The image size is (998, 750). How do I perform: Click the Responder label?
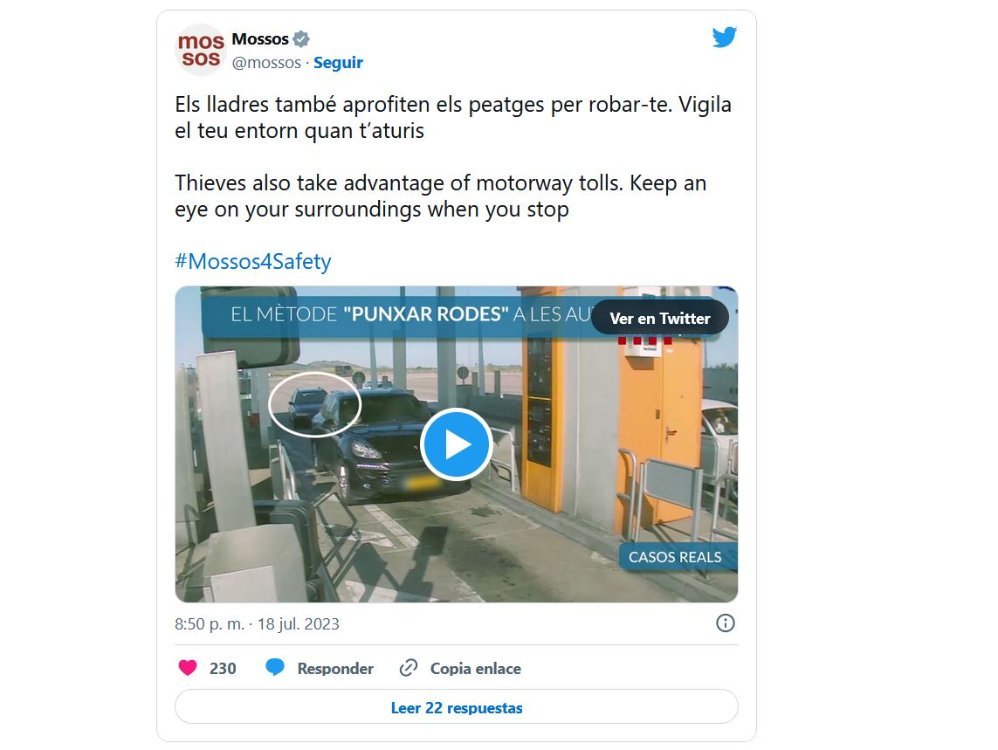point(335,669)
